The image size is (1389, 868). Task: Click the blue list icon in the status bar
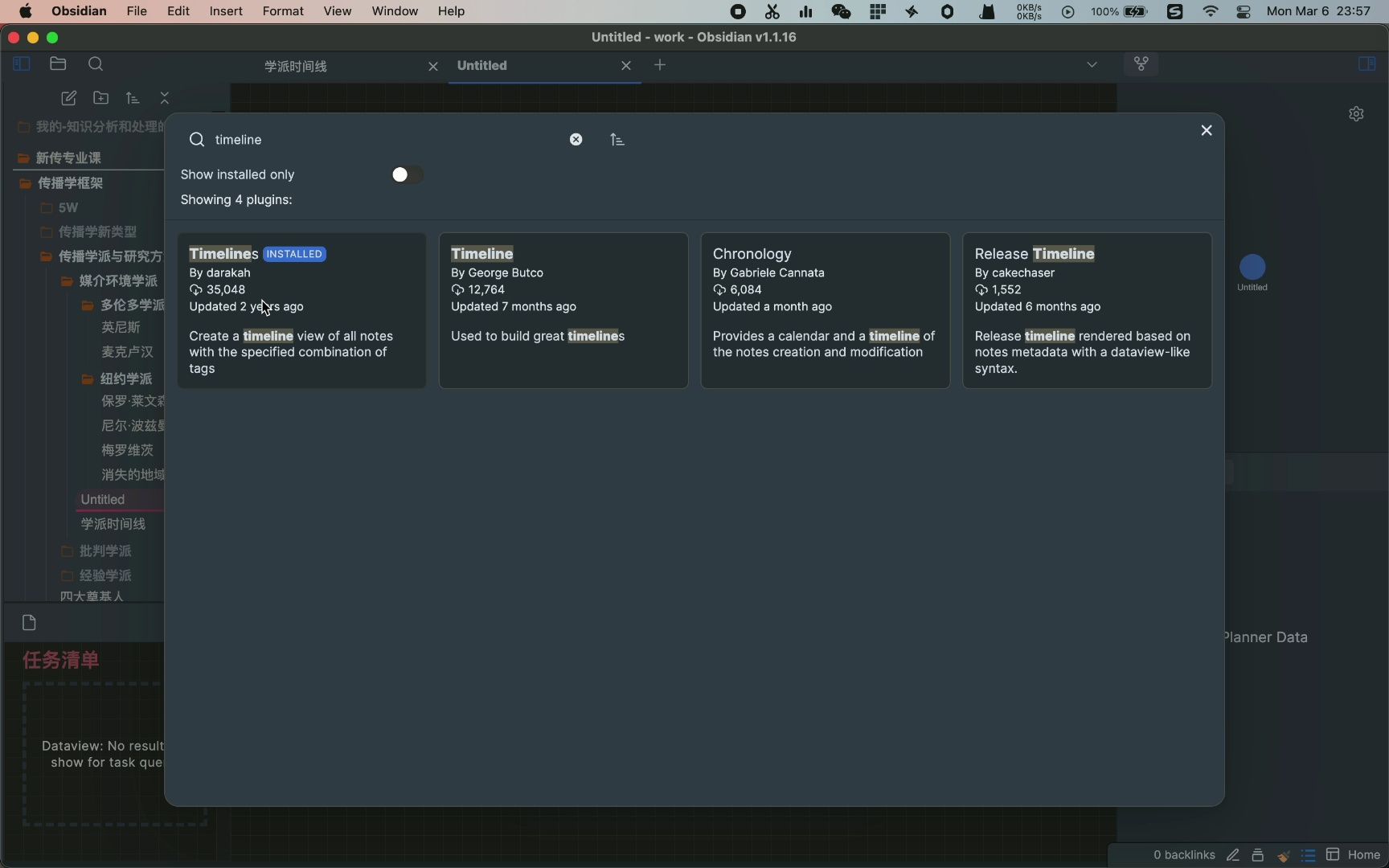(1309, 855)
